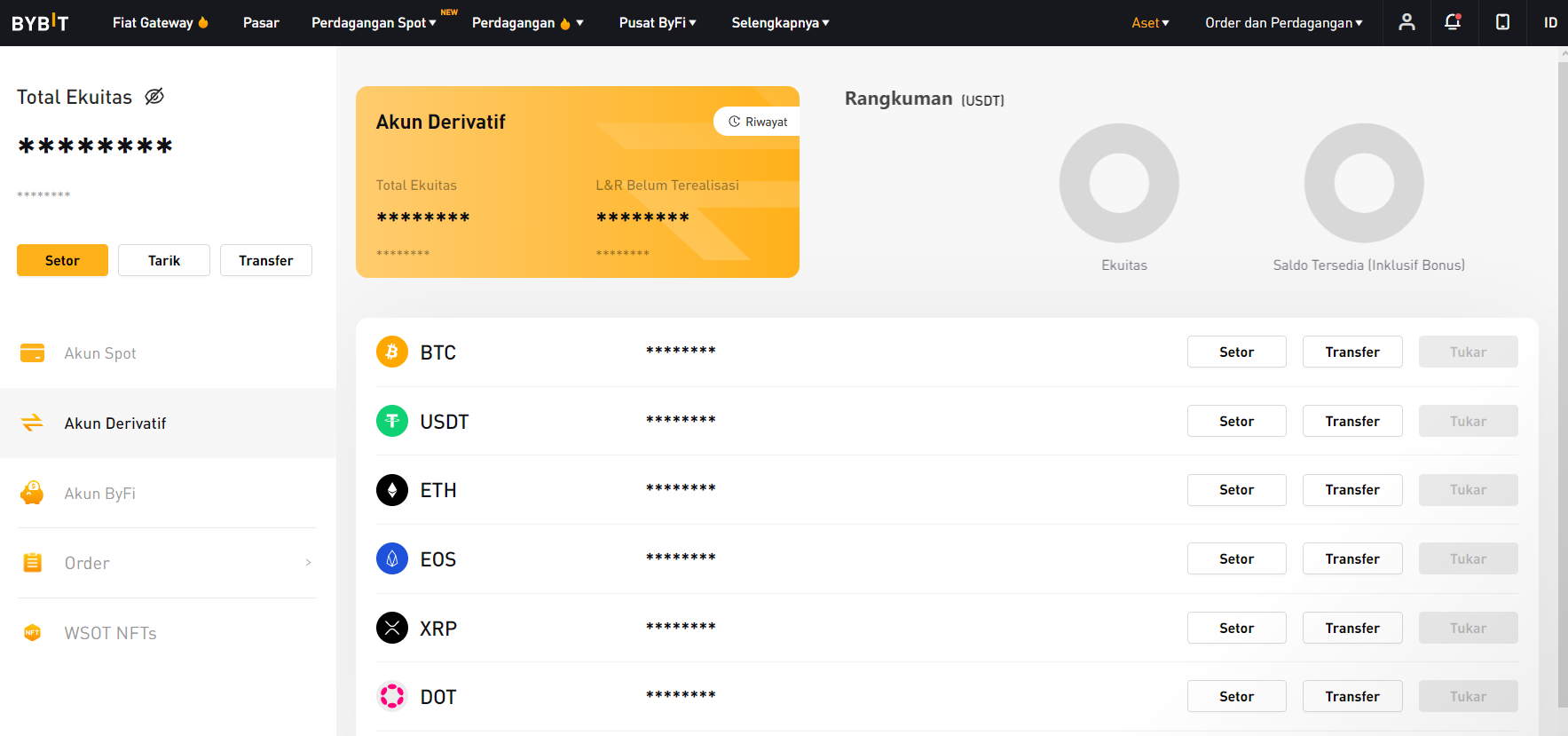Click the Rangkuman (USDT) heading
1568x736 pixels.
[924, 99]
